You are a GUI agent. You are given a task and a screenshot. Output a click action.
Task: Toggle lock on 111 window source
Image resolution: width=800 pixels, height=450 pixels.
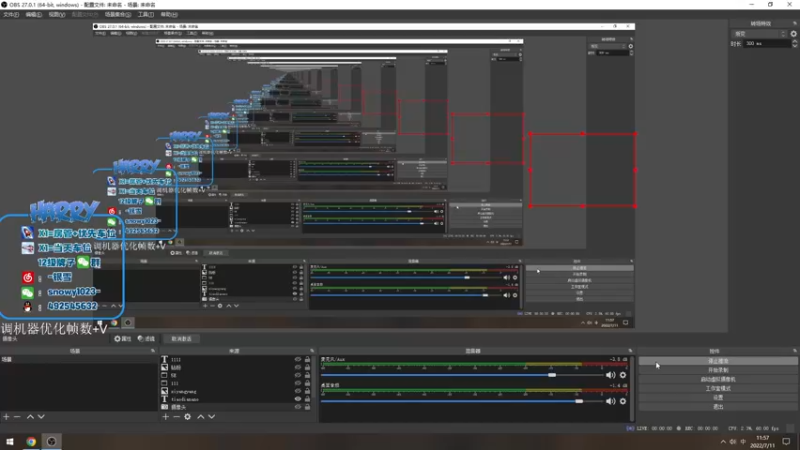pyautogui.click(x=307, y=383)
